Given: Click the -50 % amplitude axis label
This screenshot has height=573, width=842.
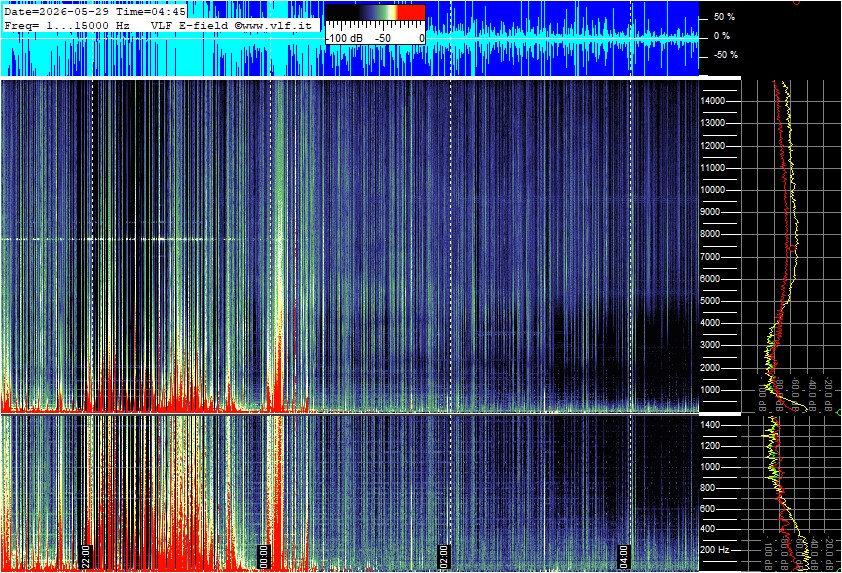Looking at the screenshot, I should (725, 55).
